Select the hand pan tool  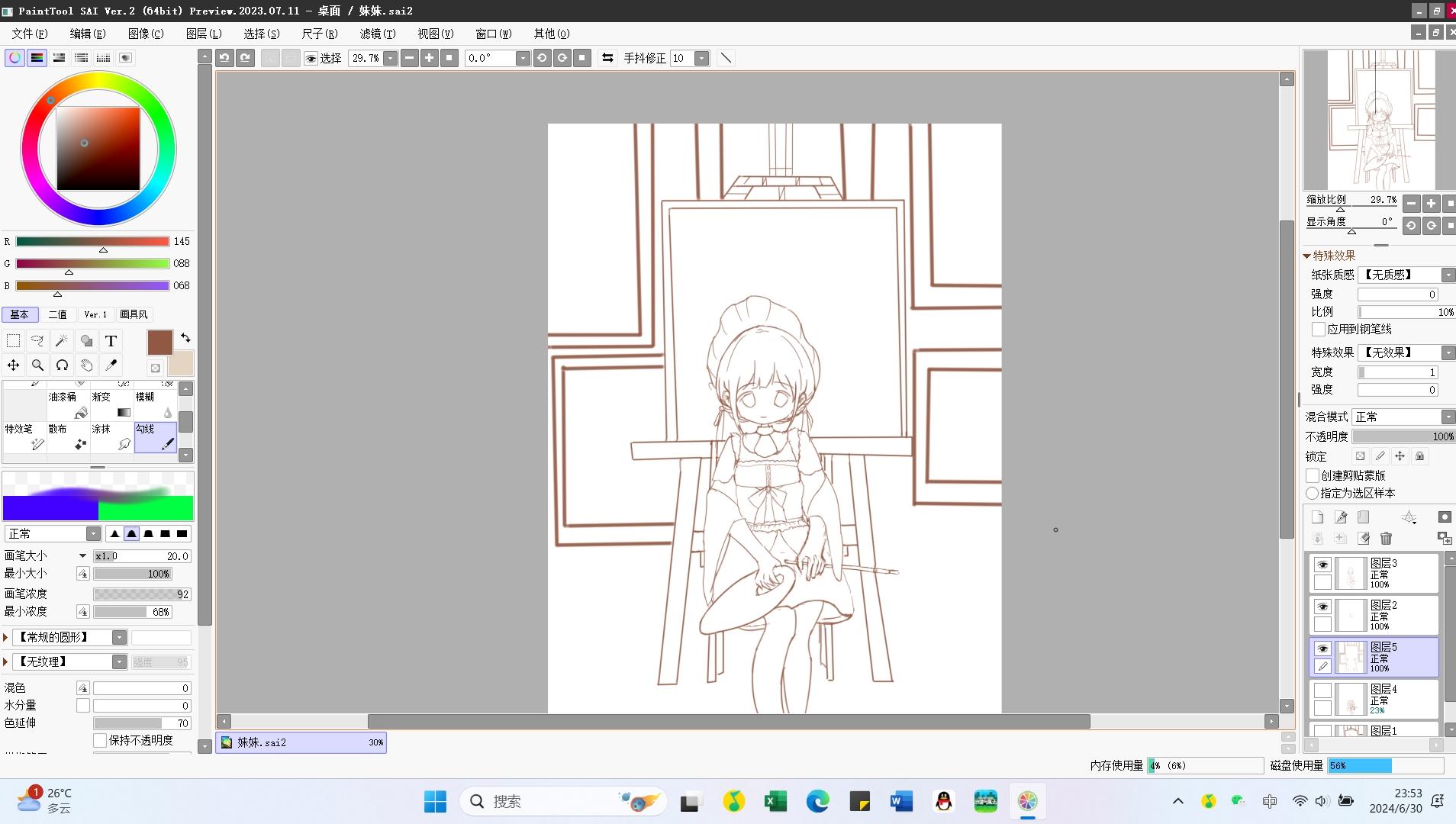point(86,365)
